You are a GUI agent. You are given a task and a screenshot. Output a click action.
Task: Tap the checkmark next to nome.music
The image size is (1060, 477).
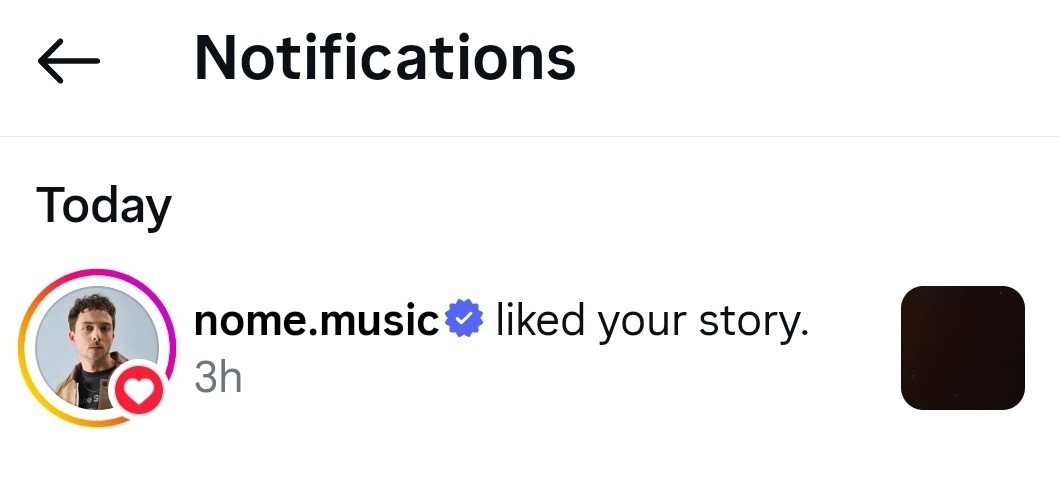point(463,320)
